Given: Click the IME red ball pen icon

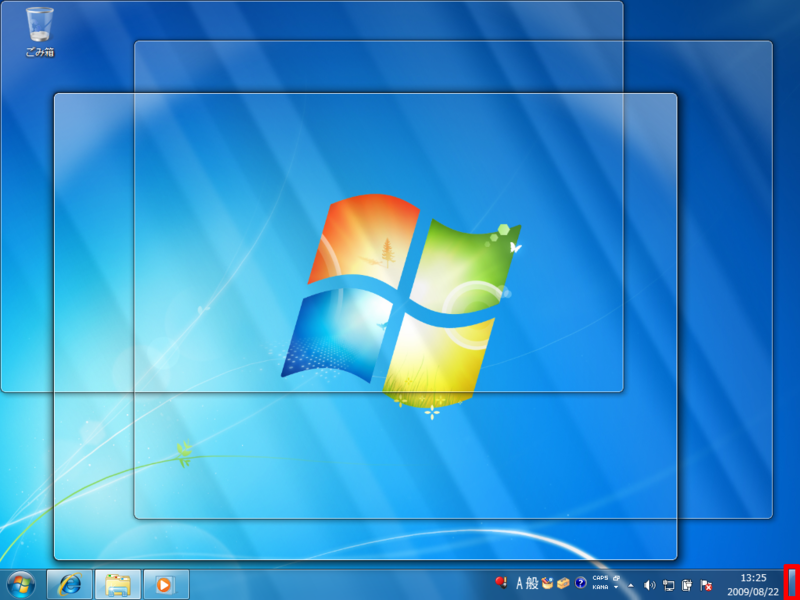Looking at the screenshot, I should coord(501,583).
